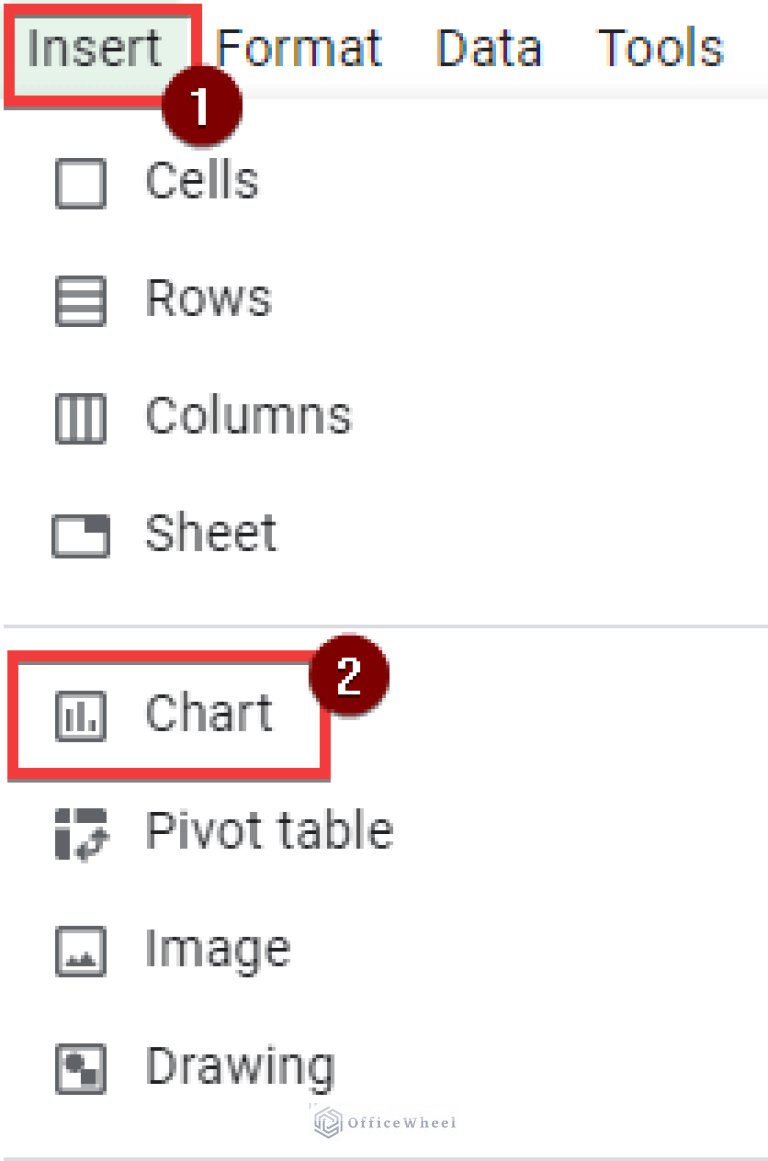
Task: Select the Rows menu entry
Action: pos(209,299)
